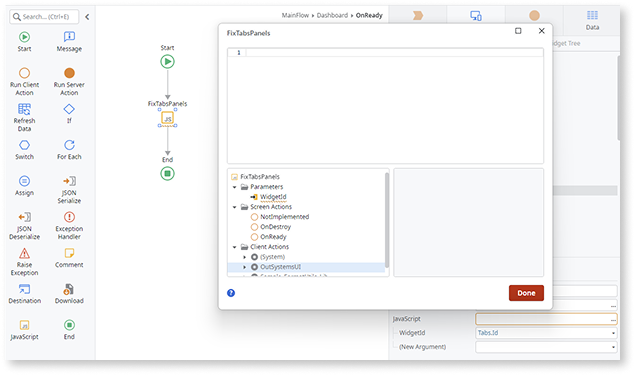
Task: Close the FixTabsPanels dialog
Action: [x=541, y=31]
